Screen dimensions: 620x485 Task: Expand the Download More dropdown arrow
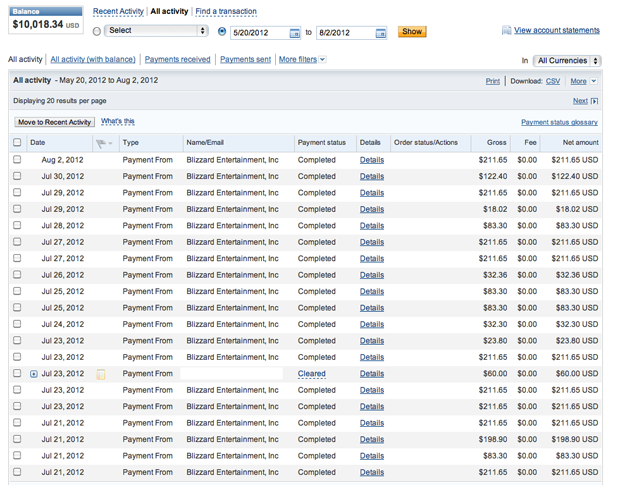tap(594, 81)
